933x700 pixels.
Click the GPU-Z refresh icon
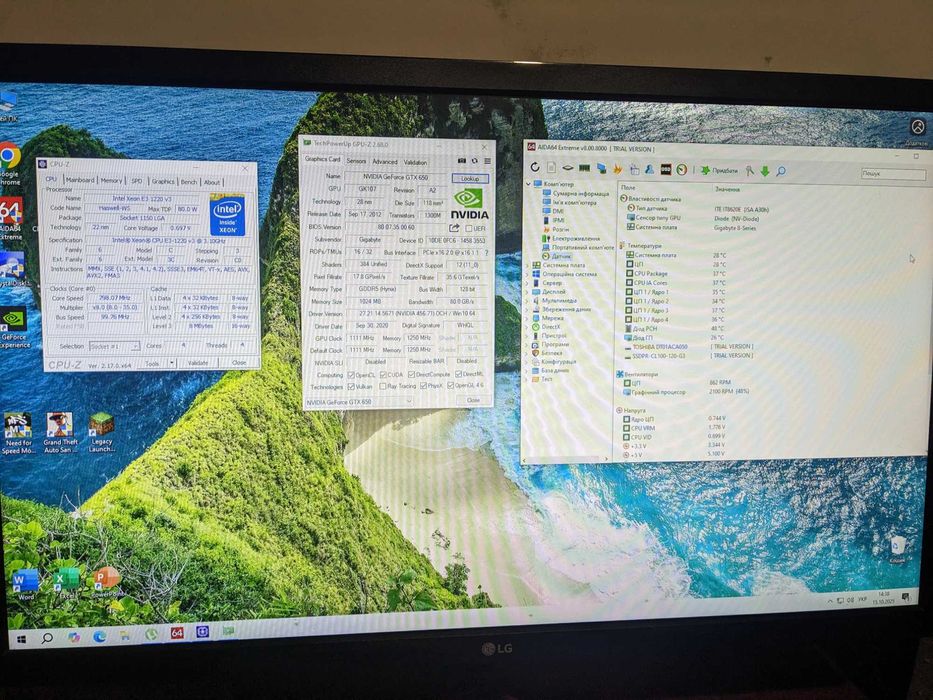[x=475, y=161]
